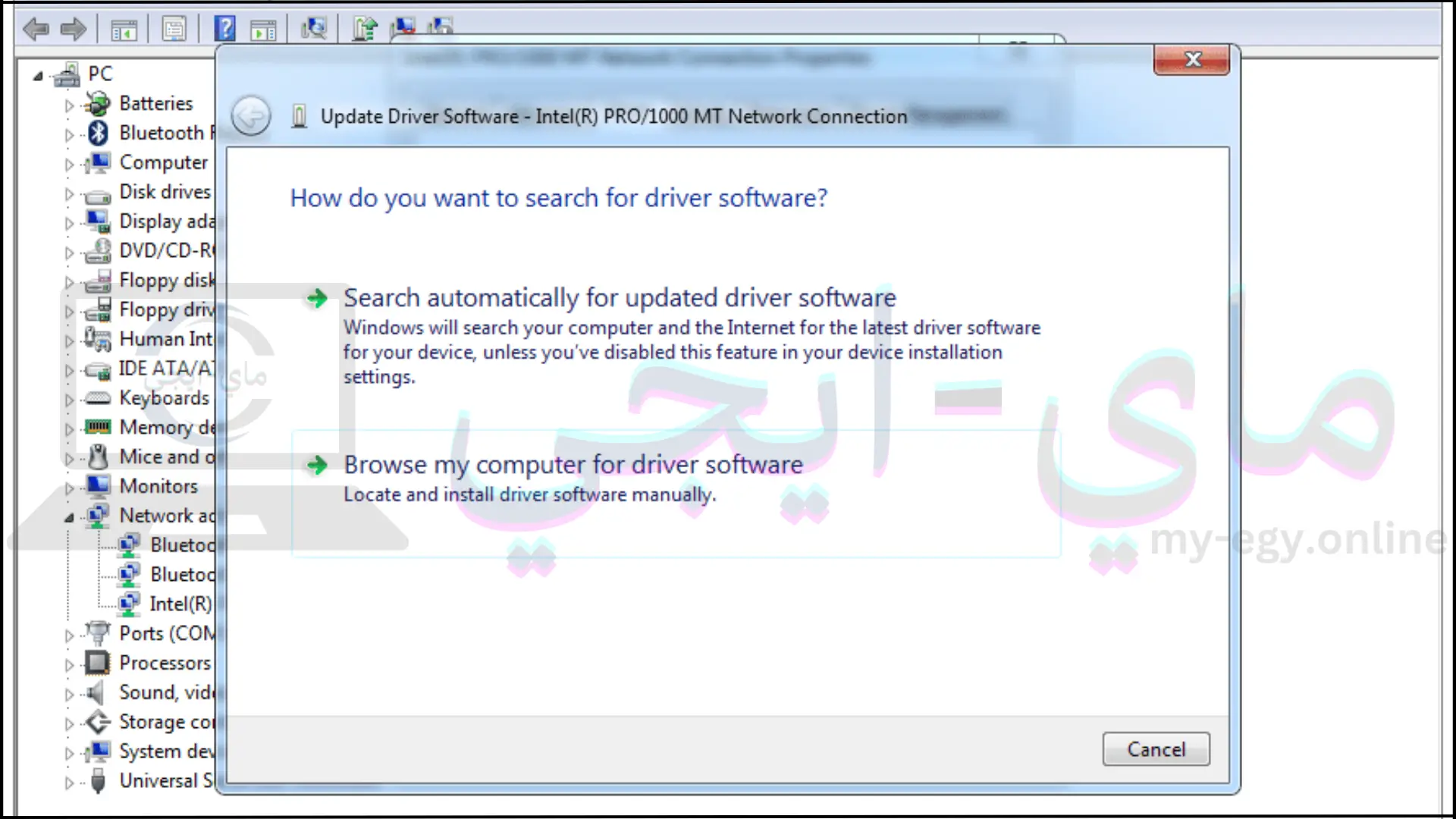Screen dimensions: 1456x819
Task: Click the round back arrow in Update Driver dialog
Action: 251,117
